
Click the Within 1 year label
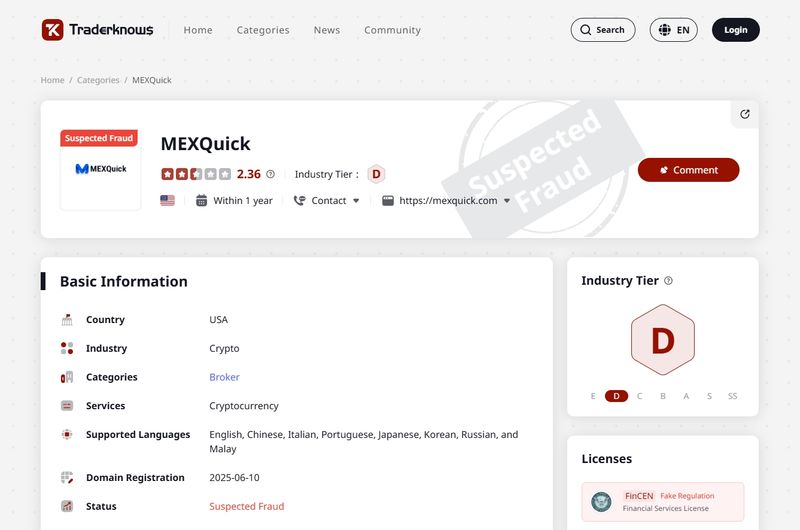click(x=243, y=200)
